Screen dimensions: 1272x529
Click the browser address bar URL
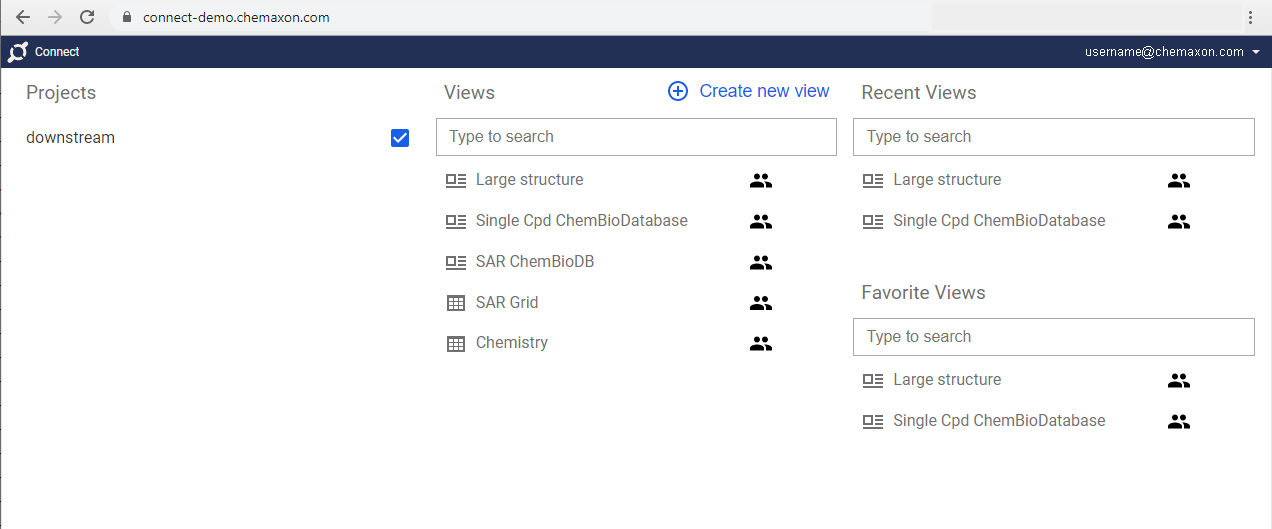pyautogui.click(x=236, y=17)
